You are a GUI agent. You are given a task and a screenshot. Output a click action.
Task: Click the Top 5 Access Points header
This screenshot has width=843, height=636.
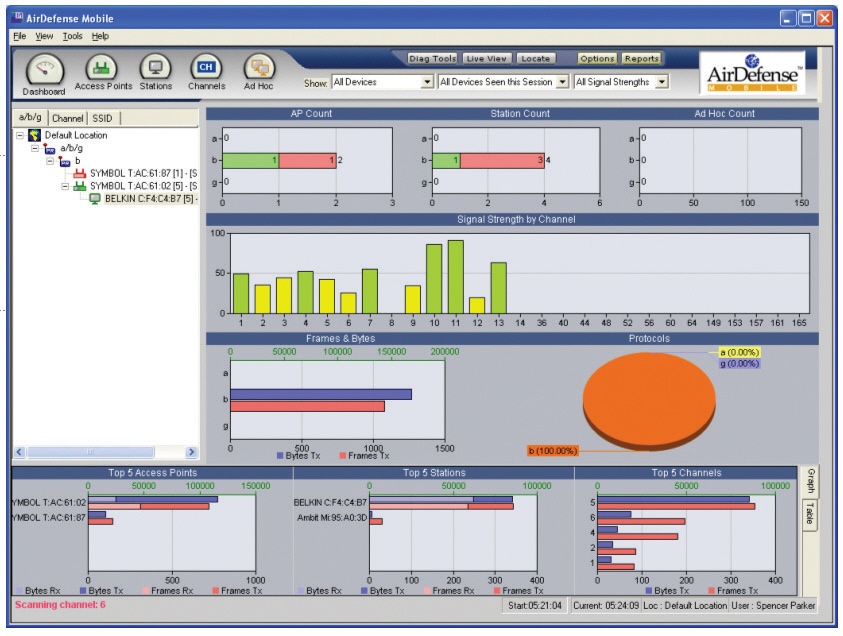(x=153, y=473)
